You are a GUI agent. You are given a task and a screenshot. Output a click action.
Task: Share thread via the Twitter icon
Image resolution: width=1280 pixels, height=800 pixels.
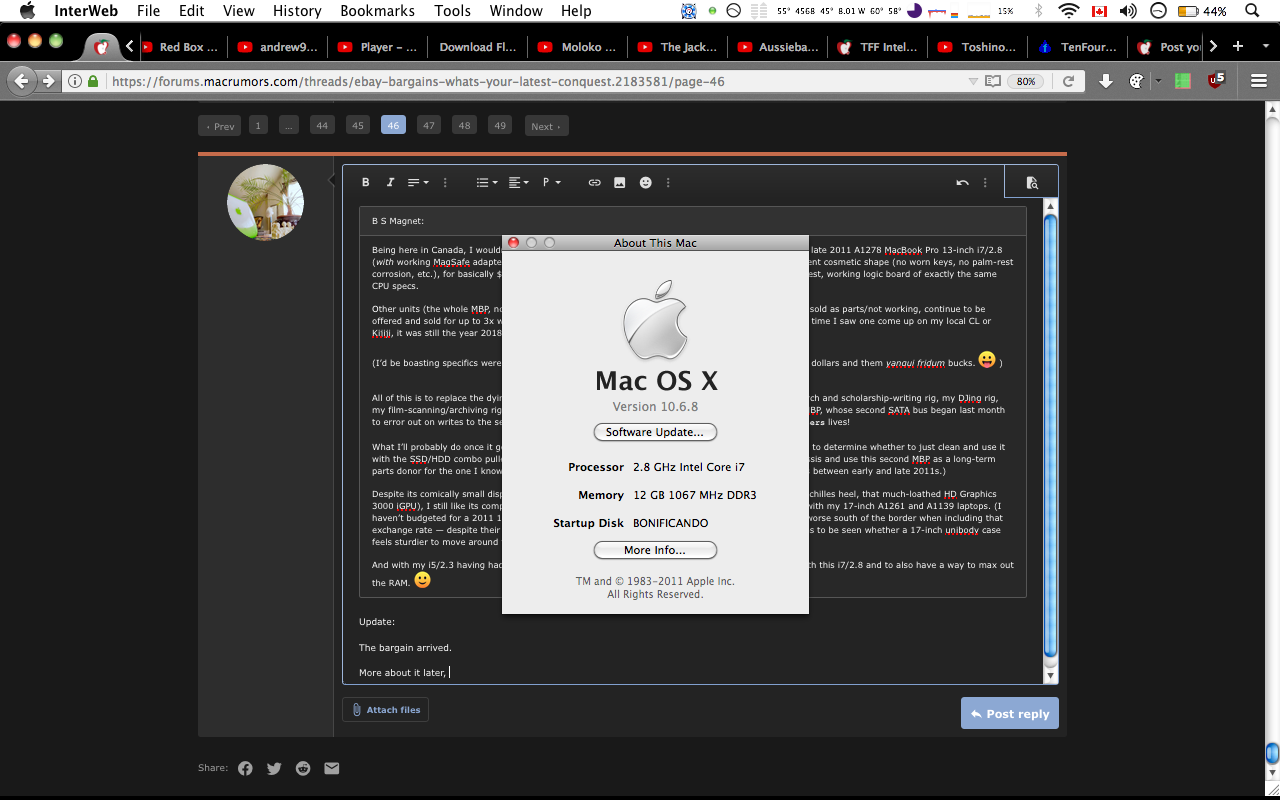(x=274, y=768)
